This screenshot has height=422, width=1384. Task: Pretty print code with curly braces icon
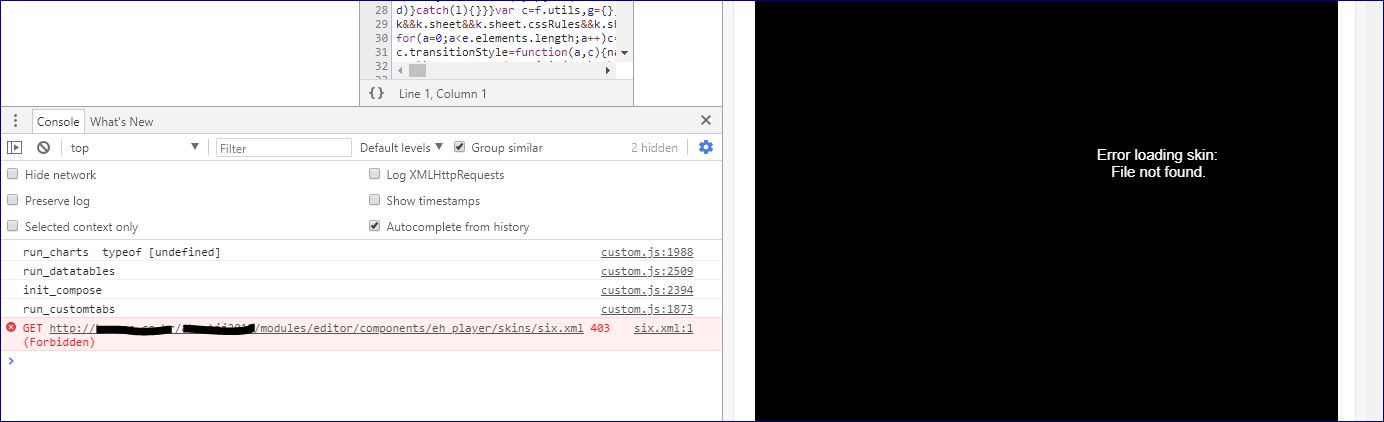tap(376, 93)
